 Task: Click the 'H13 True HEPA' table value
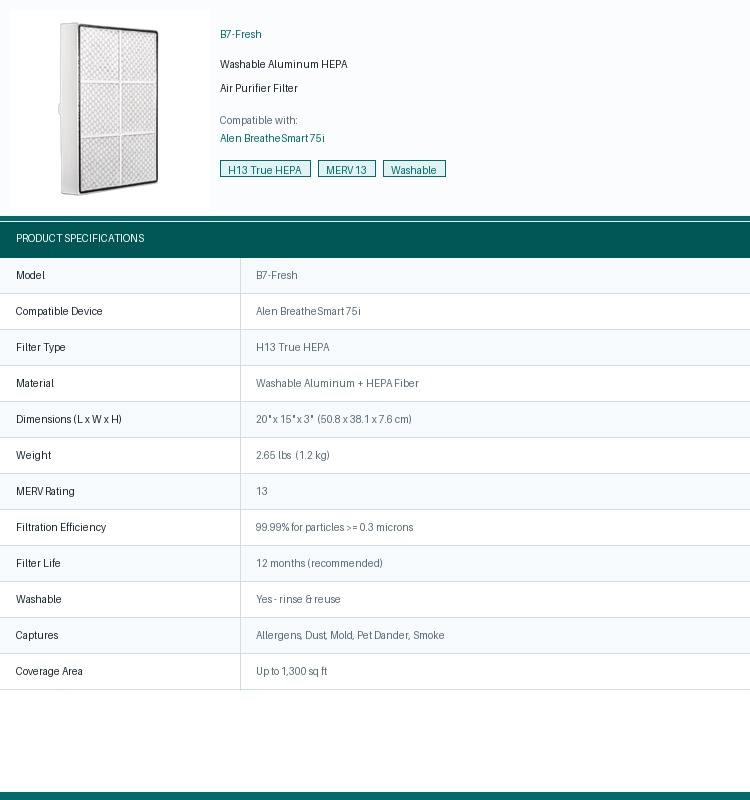point(293,347)
